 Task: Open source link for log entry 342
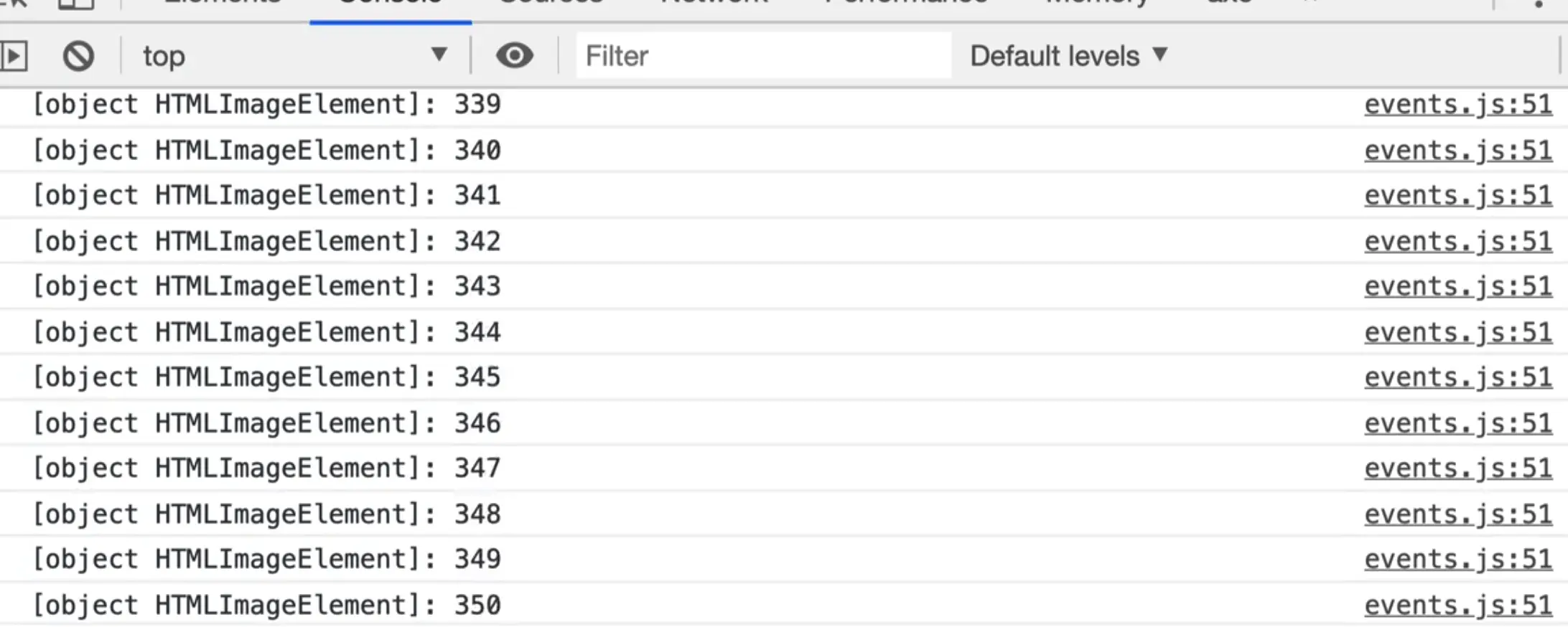coord(1457,241)
